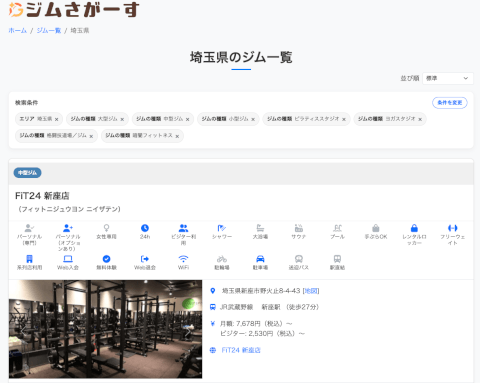
Task: Remove the 中型ジム filter chip
Action: tap(188, 119)
